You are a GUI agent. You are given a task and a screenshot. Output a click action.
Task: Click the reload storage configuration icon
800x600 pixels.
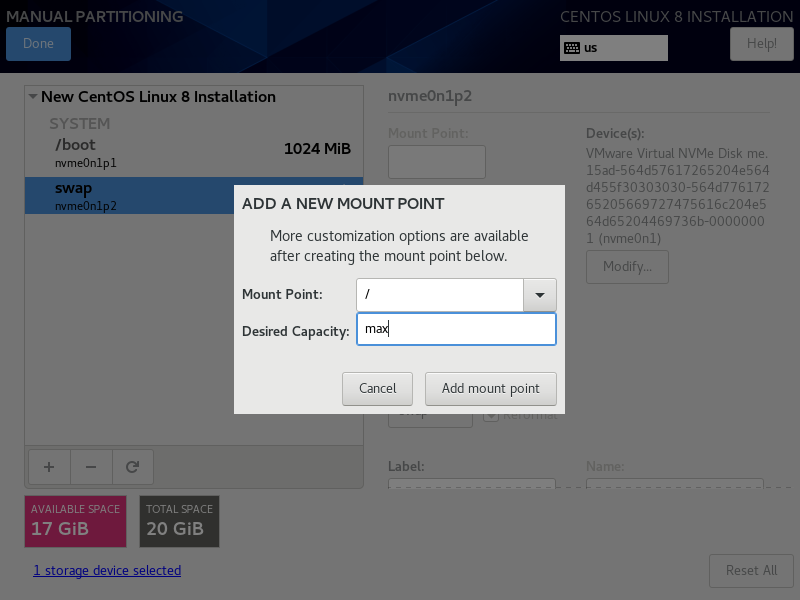[133, 467]
